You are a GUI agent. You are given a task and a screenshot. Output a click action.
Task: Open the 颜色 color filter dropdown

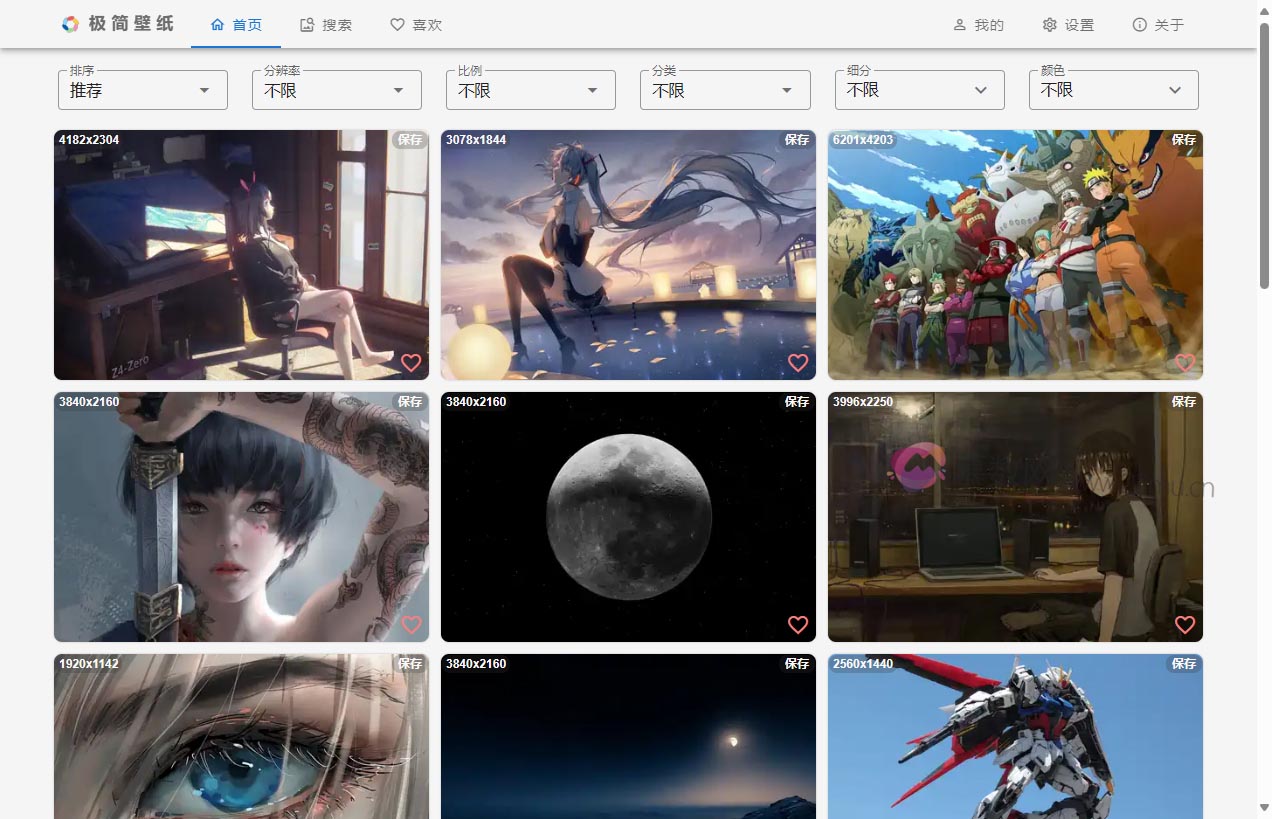[x=1113, y=90]
